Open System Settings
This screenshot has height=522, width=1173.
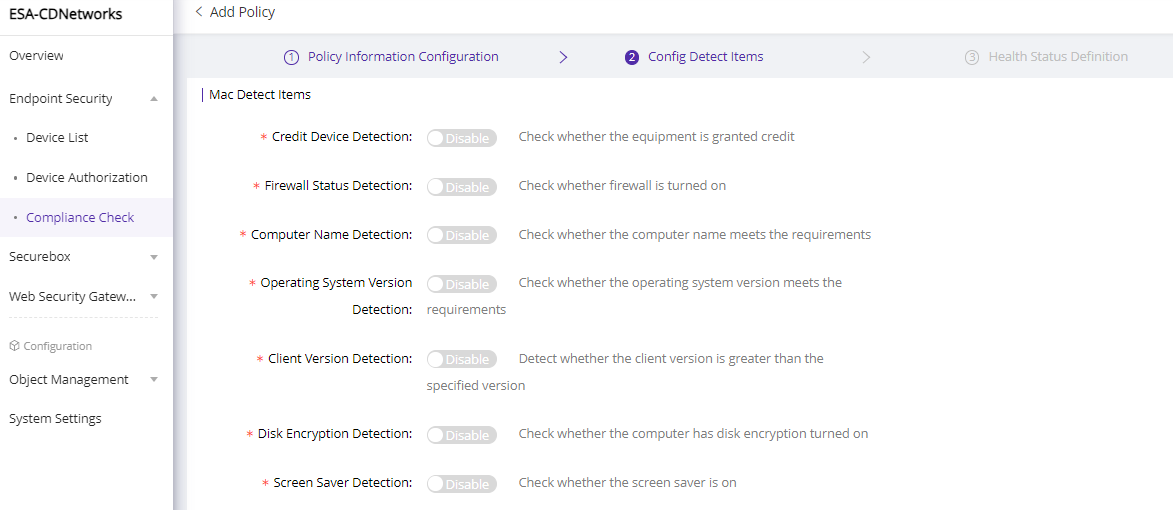click(55, 419)
